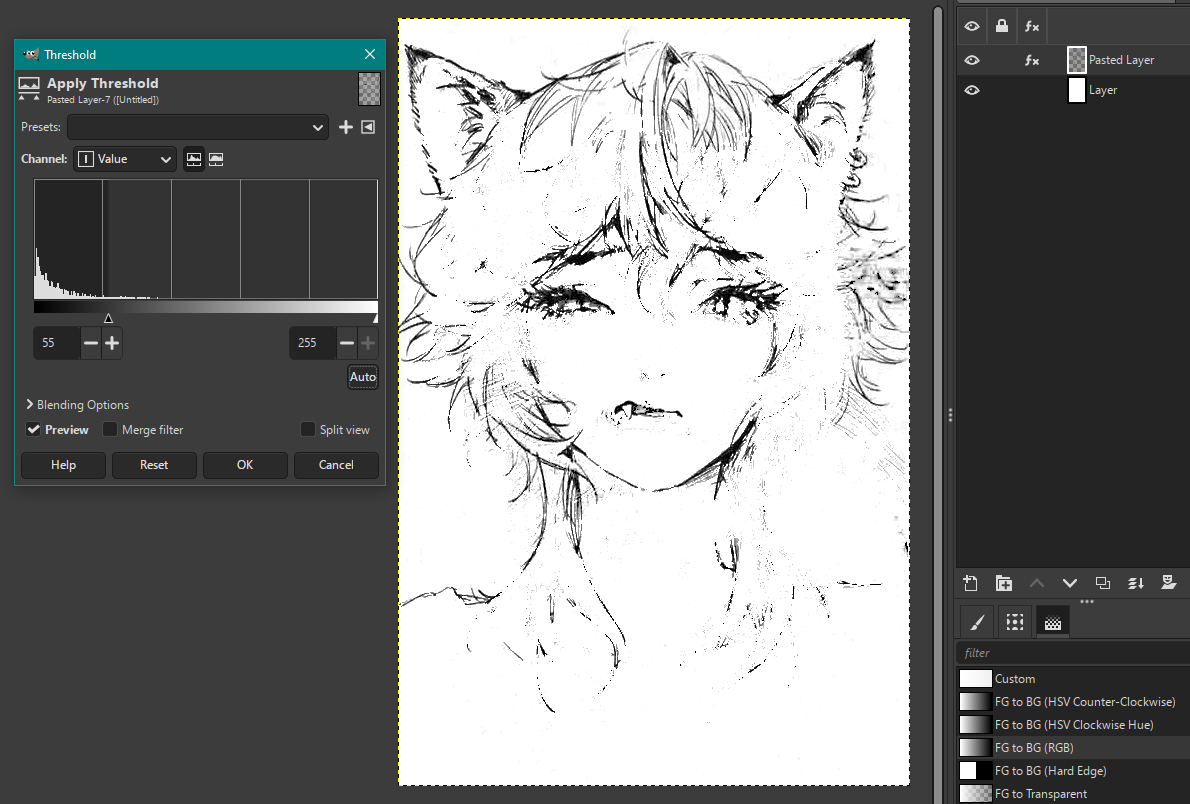The height and width of the screenshot is (804, 1190).
Task: Select the FG to BG (Hard Edge) gradient
Action: coord(1072,771)
